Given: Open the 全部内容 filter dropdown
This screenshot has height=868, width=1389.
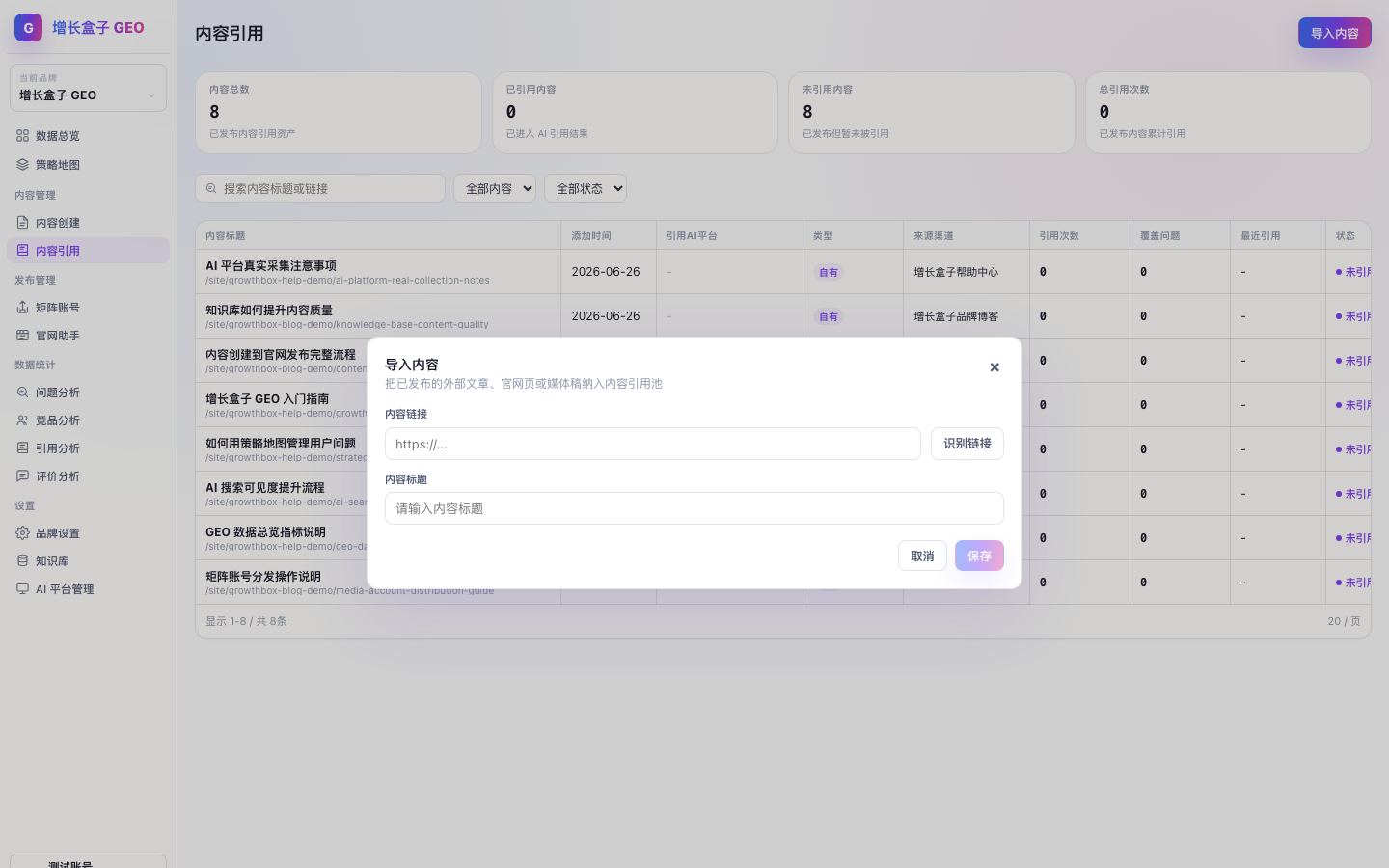Looking at the screenshot, I should (x=495, y=188).
